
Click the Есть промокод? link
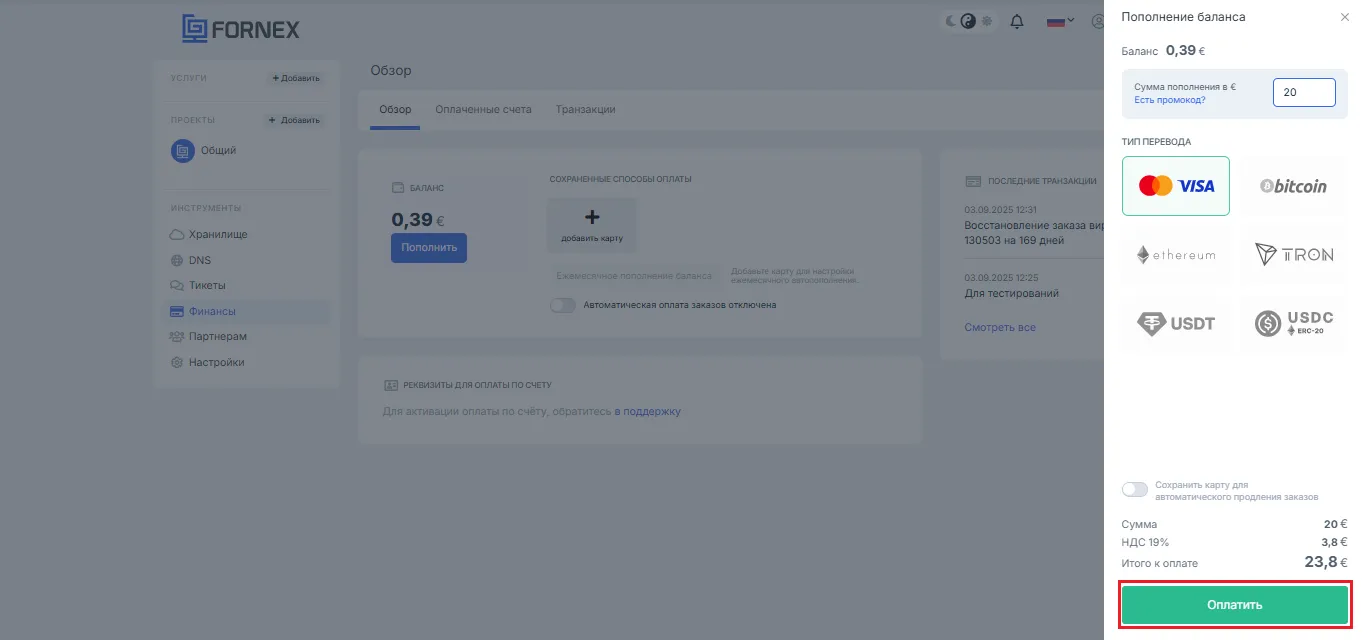point(1170,100)
